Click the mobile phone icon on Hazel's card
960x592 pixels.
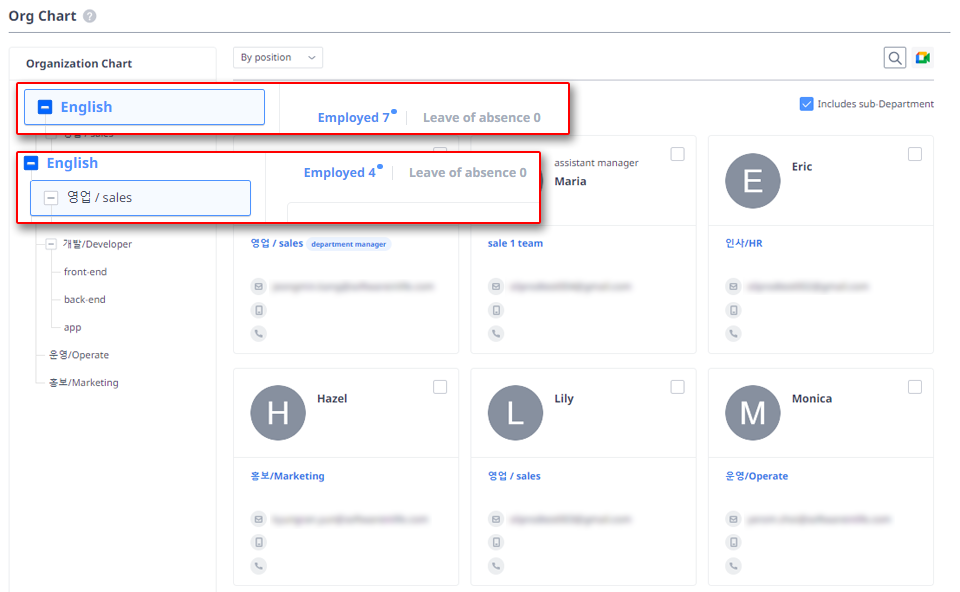(258, 543)
